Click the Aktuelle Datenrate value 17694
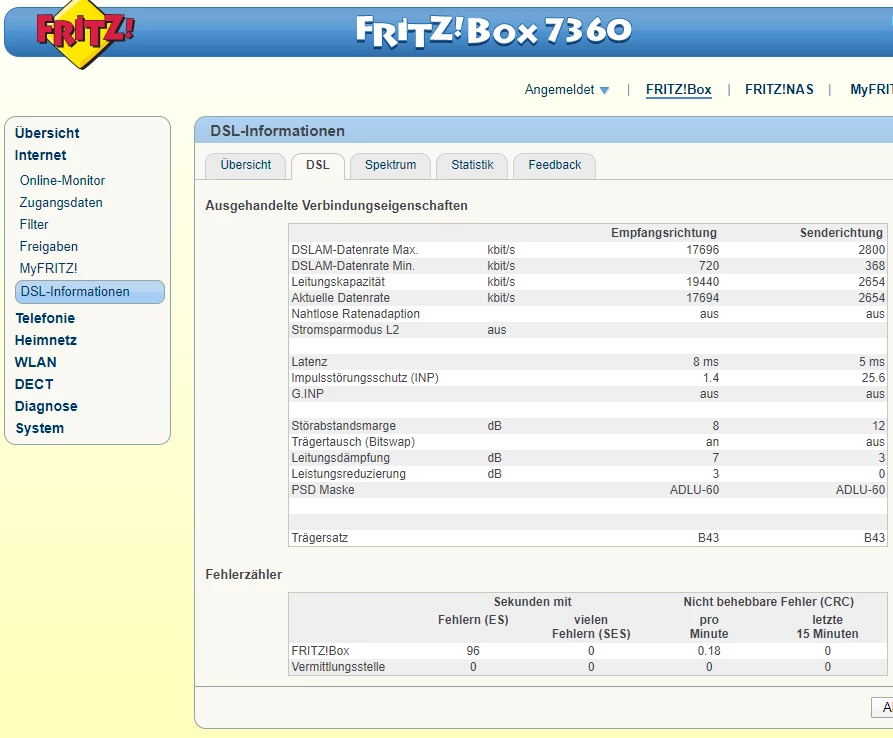 coord(702,298)
